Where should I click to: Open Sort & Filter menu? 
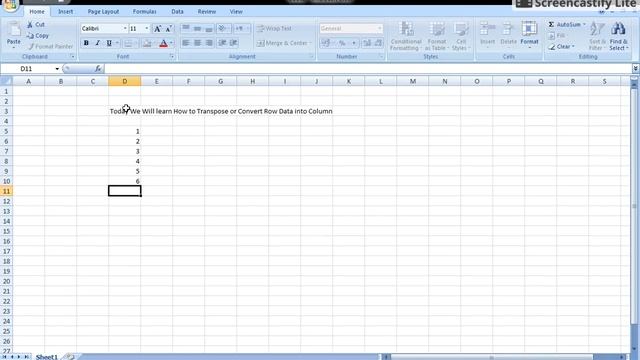(598, 37)
